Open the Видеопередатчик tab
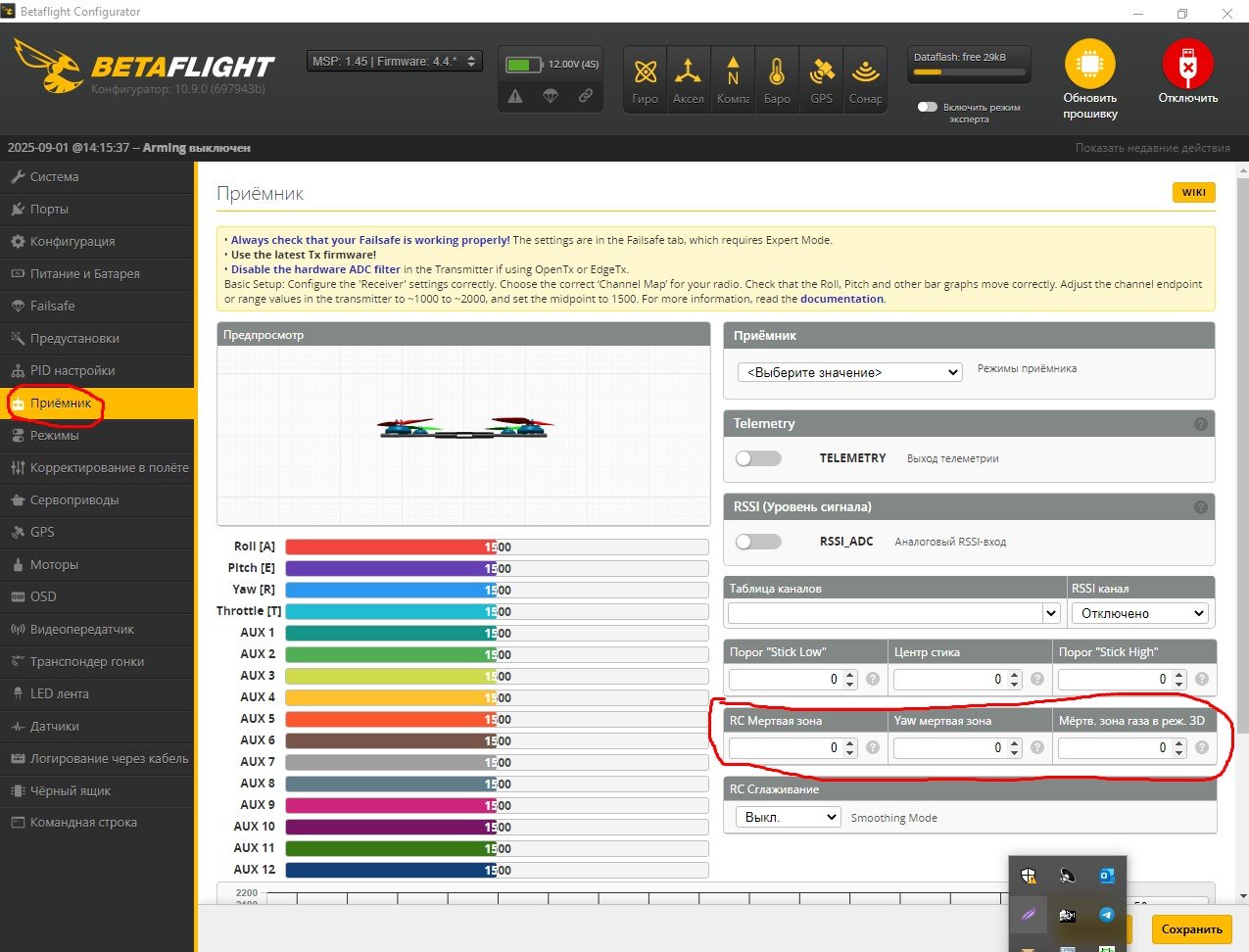 point(97,630)
